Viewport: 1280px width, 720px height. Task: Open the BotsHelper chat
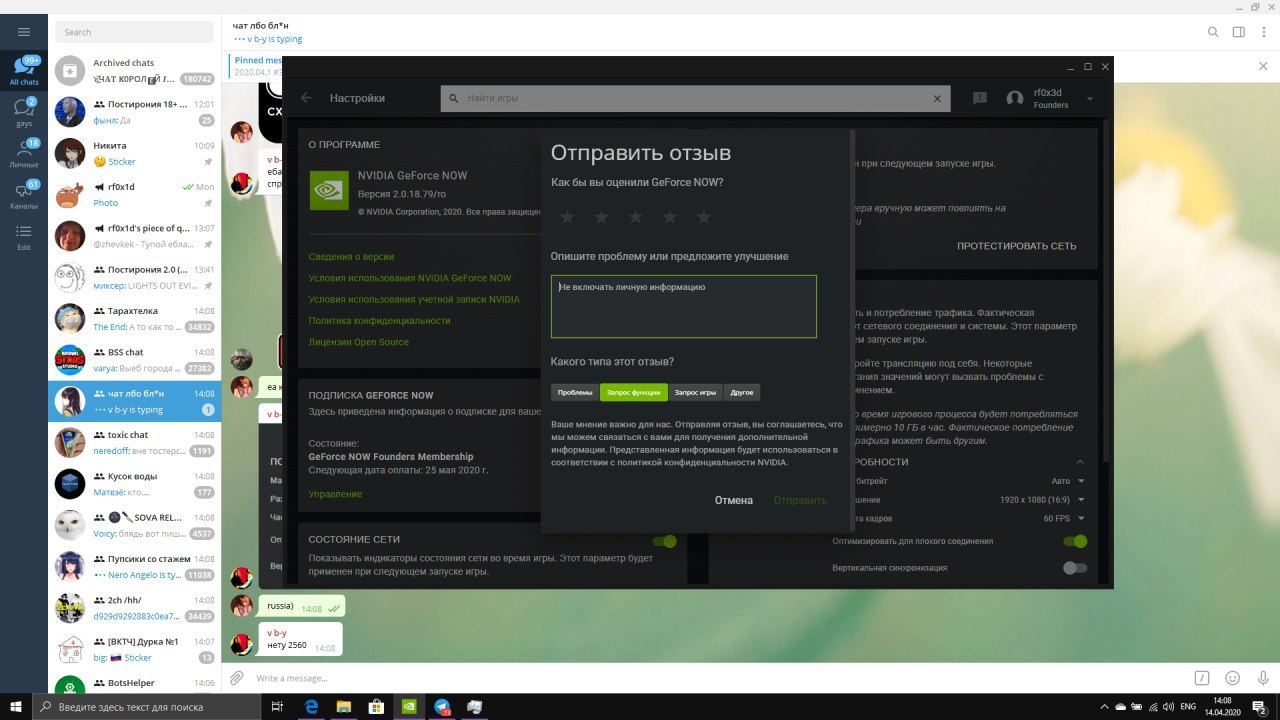tap(135, 684)
